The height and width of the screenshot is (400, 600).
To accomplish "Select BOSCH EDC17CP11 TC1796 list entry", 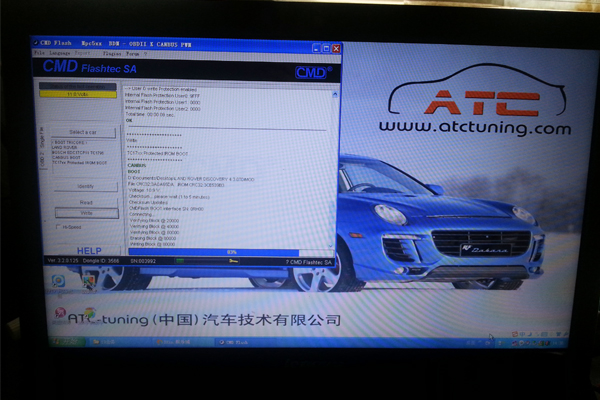I will click(78, 152).
